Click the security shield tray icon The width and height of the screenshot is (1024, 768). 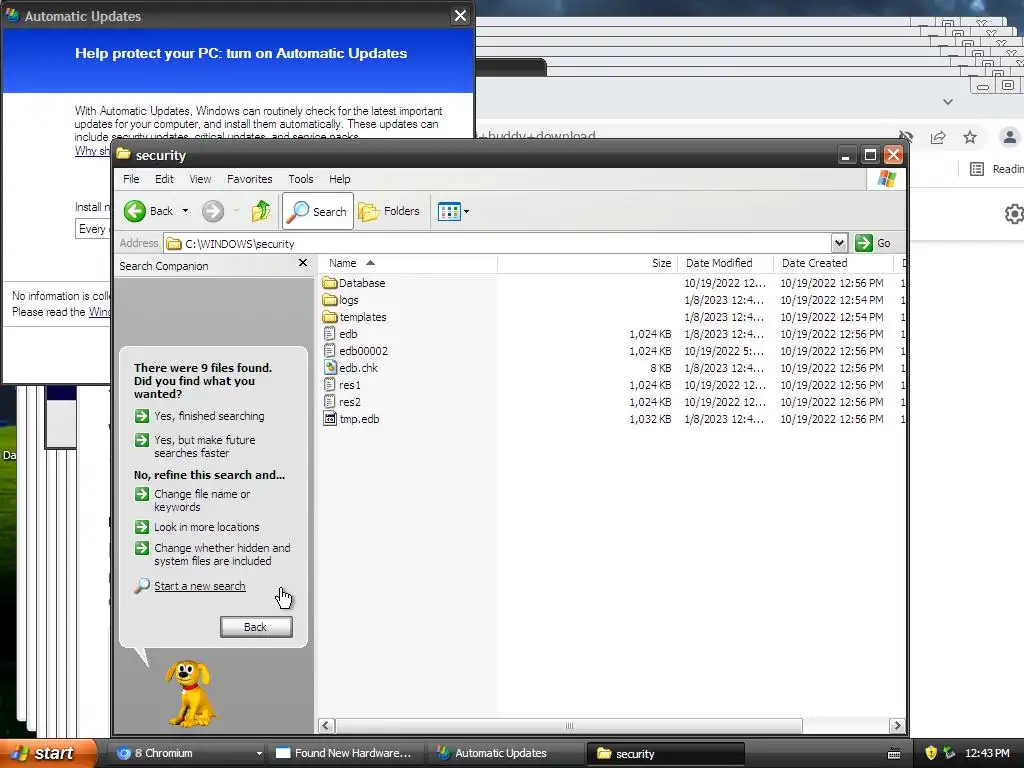point(931,753)
